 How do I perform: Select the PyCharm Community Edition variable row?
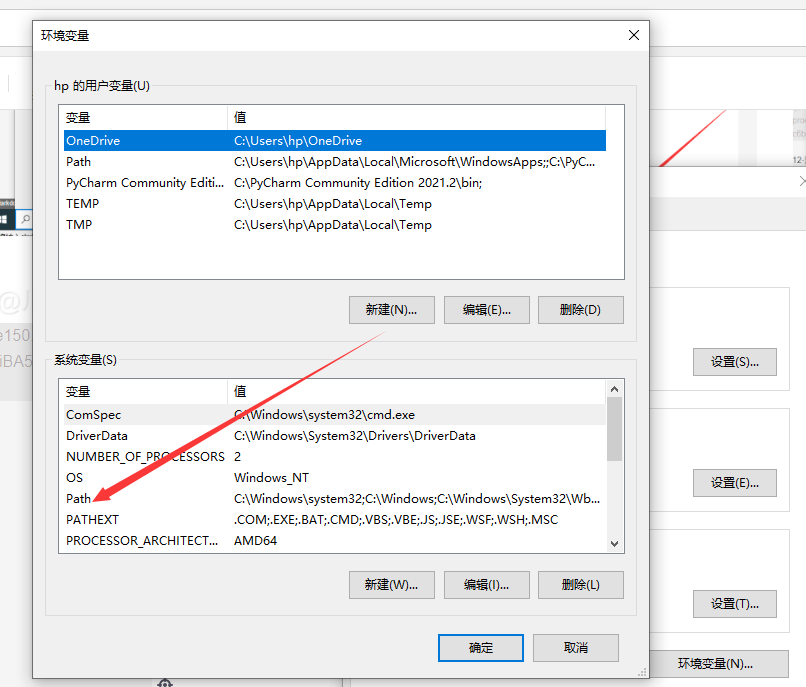[335, 183]
